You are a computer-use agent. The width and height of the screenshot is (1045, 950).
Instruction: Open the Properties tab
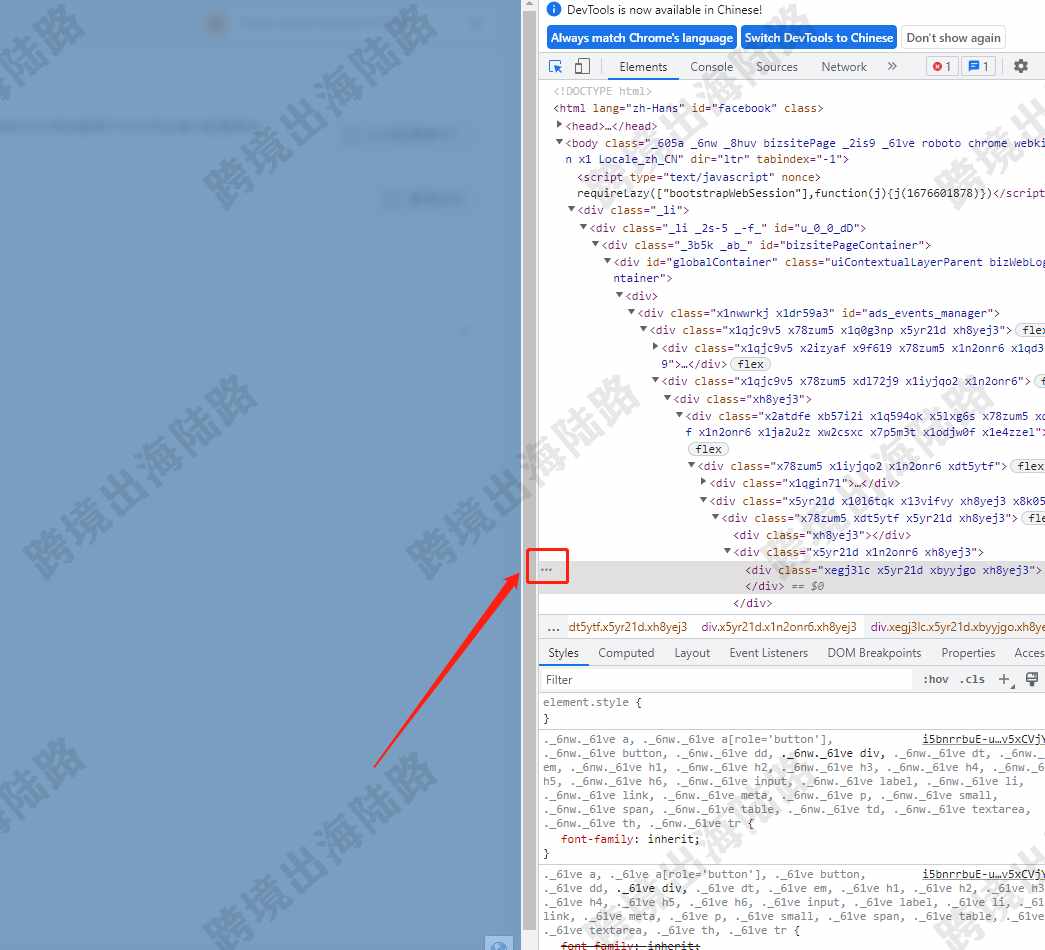(968, 653)
